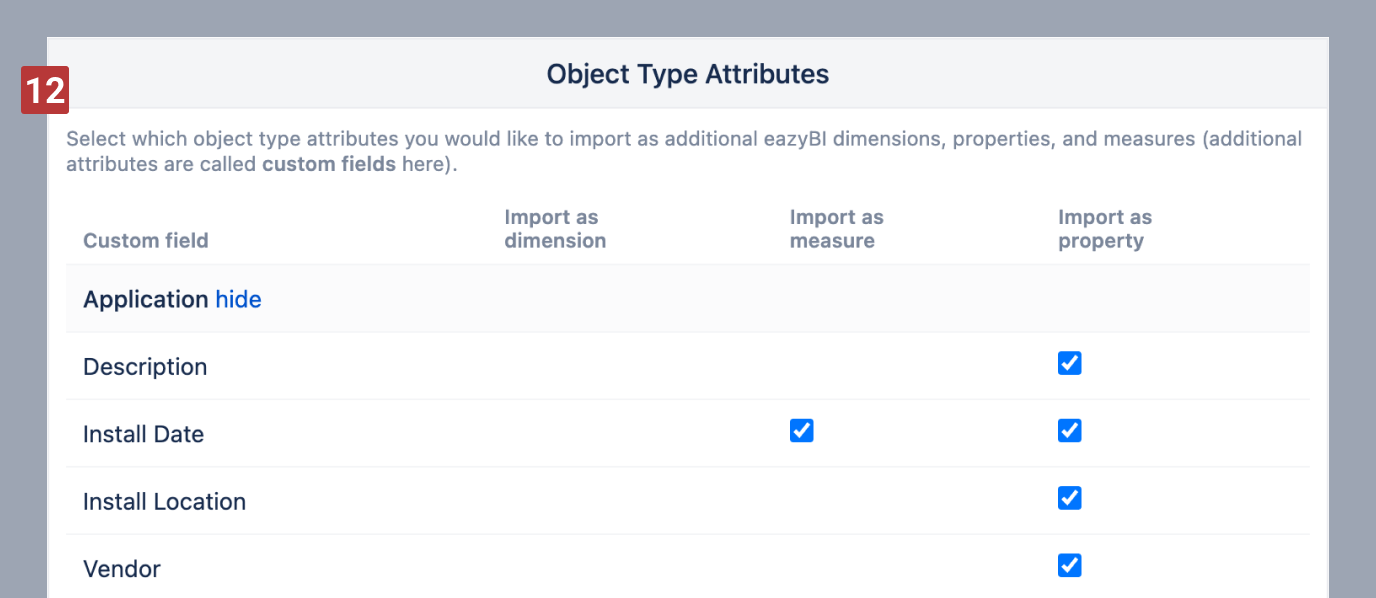Image resolution: width=1376 pixels, height=598 pixels.
Task: Select the Description attribute row label
Action: tap(145, 367)
